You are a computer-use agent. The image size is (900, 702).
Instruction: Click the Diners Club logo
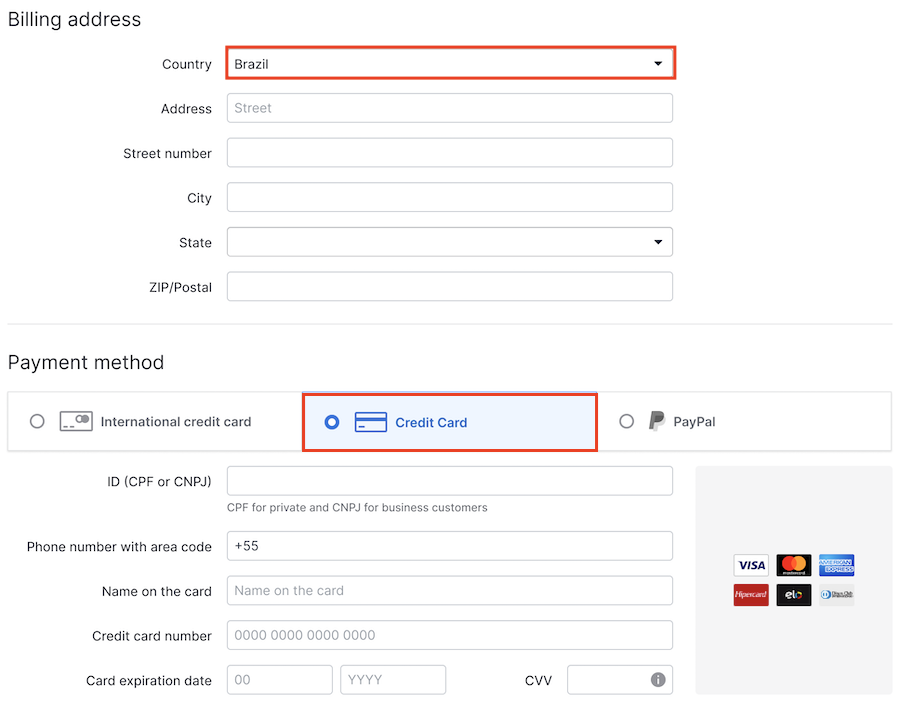[x=836, y=595]
